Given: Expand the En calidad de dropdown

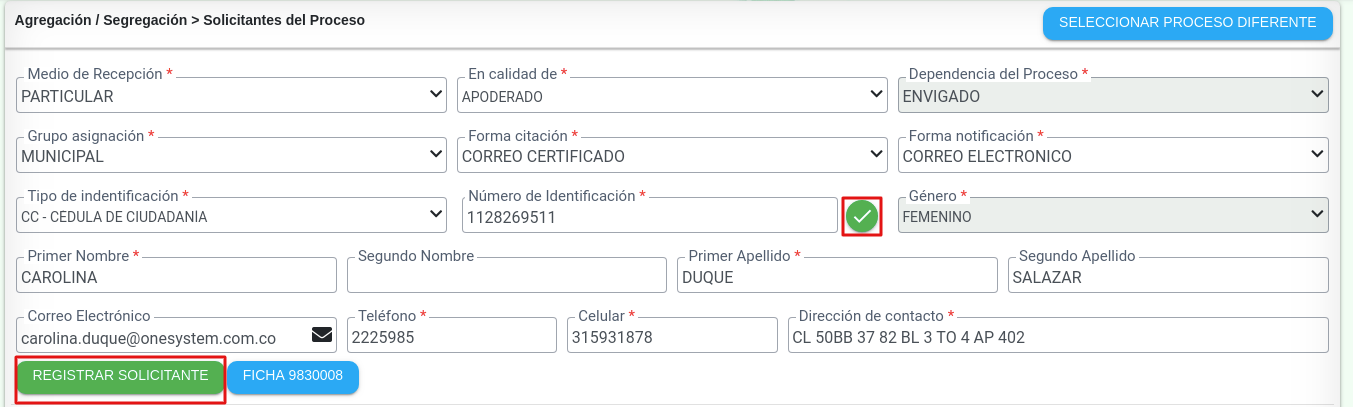Looking at the screenshot, I should click(673, 96).
